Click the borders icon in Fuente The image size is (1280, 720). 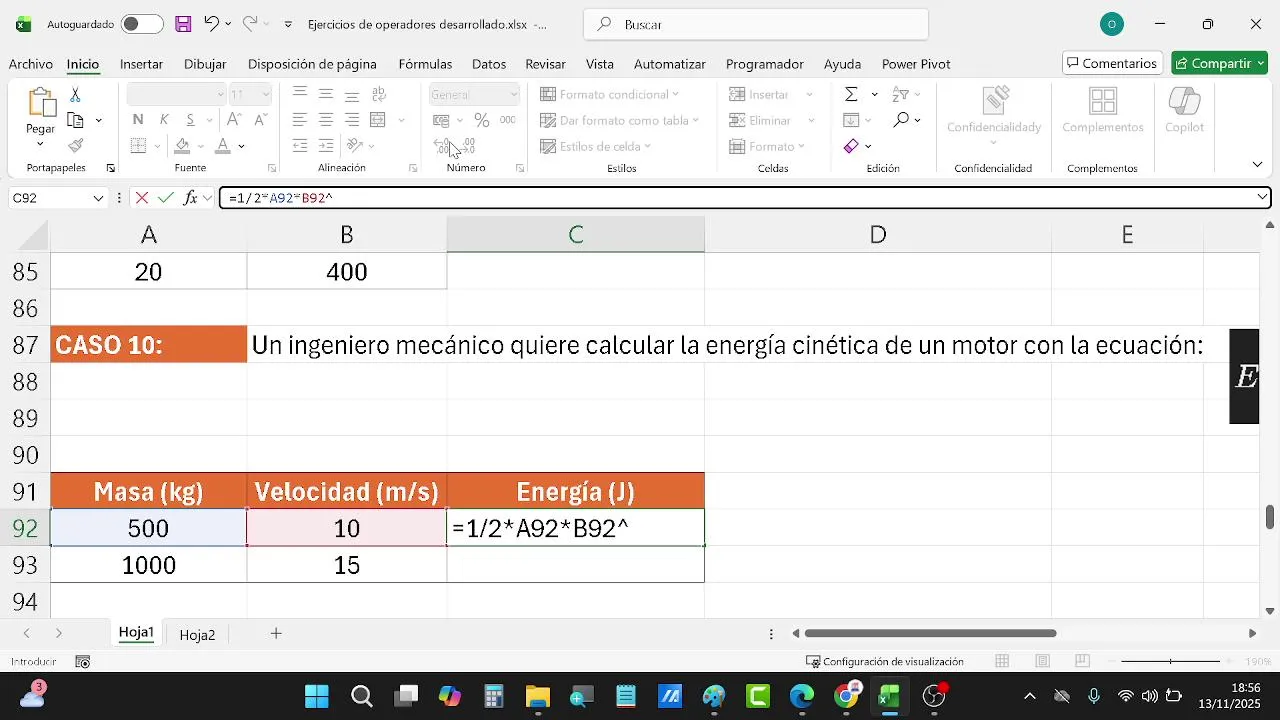pyautogui.click(x=139, y=146)
